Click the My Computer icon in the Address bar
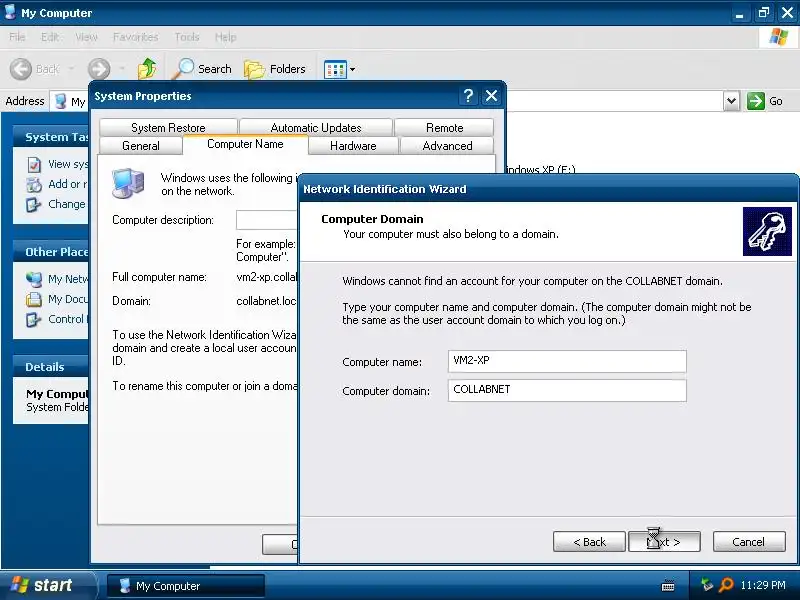This screenshot has width=800, height=600. pos(61,101)
